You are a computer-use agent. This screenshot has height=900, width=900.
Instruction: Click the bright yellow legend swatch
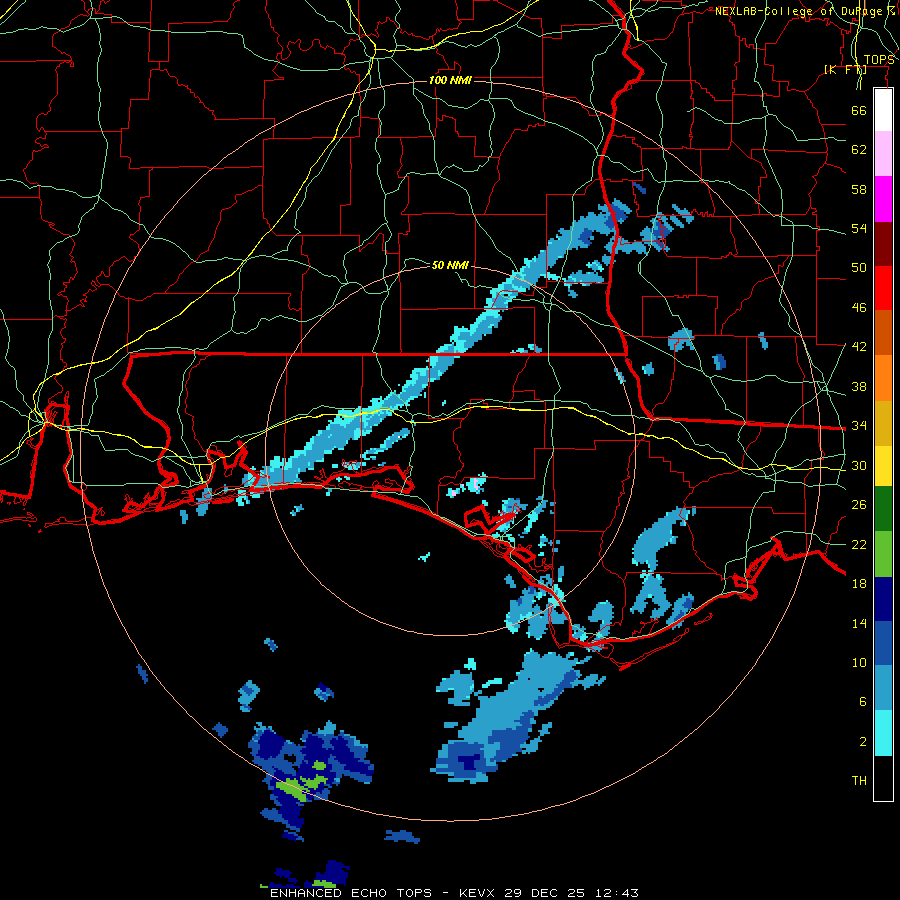click(883, 466)
